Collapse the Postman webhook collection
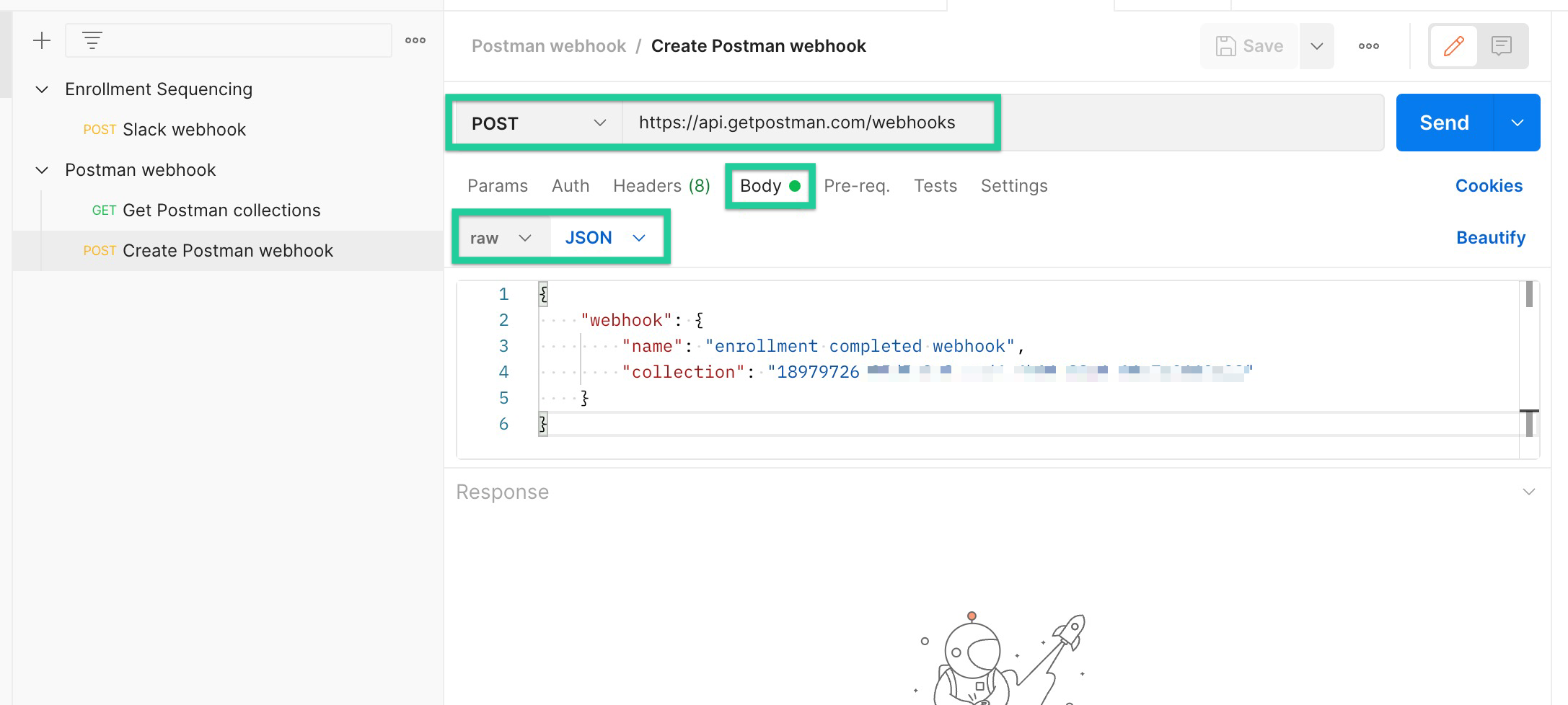The height and width of the screenshot is (705, 1568). (x=42, y=170)
